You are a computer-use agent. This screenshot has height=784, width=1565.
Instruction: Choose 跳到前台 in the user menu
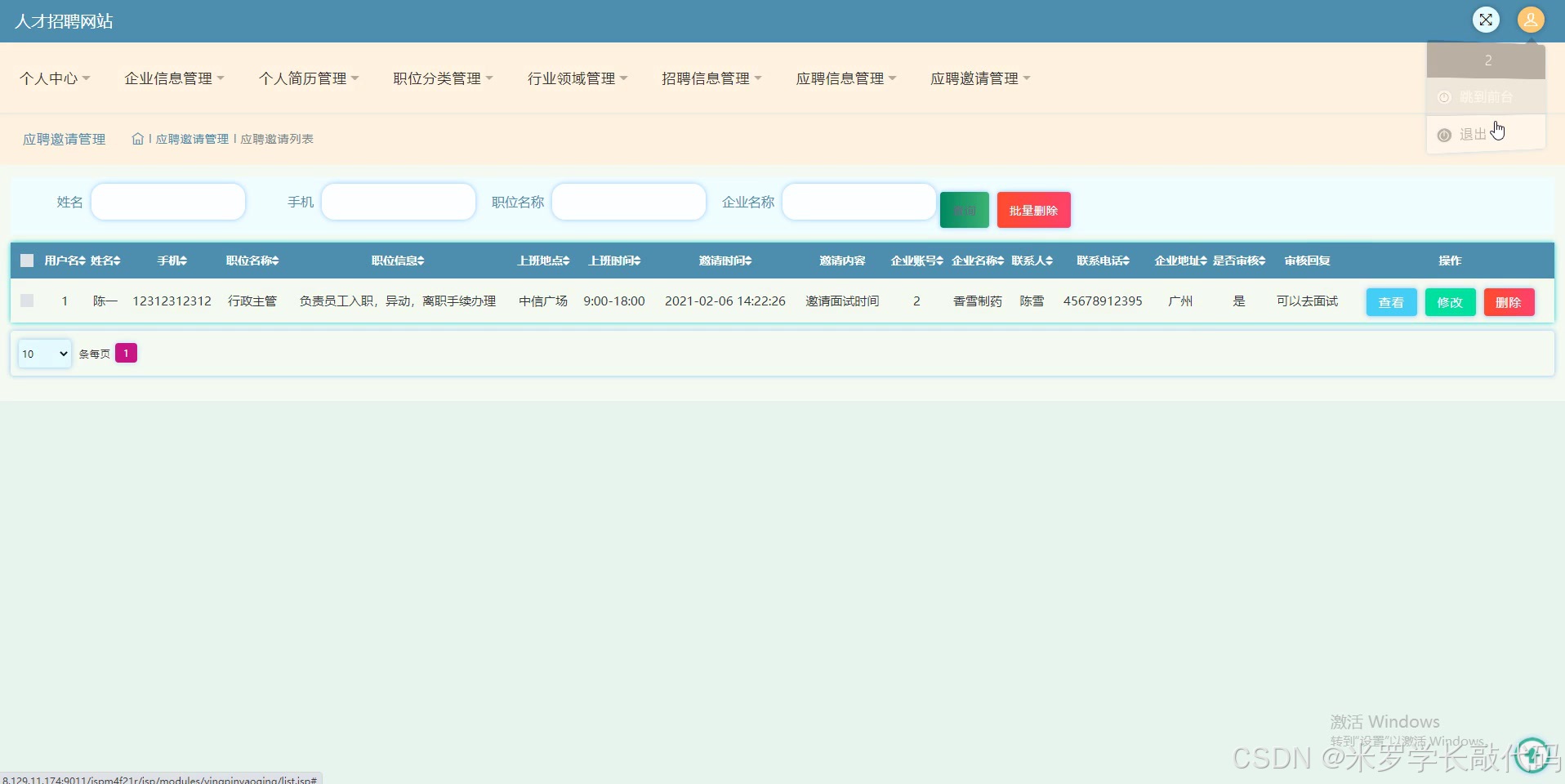(x=1486, y=97)
